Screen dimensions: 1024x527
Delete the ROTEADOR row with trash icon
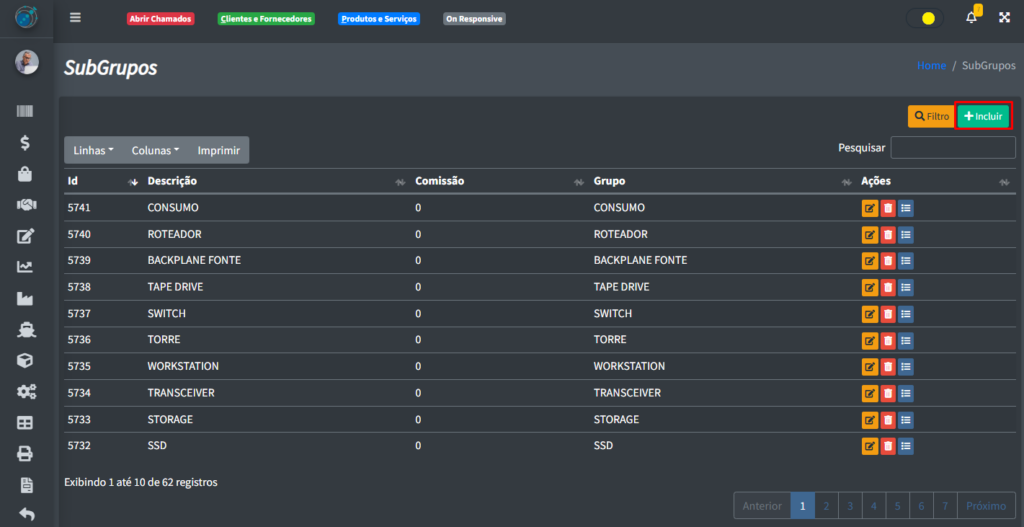tap(888, 235)
